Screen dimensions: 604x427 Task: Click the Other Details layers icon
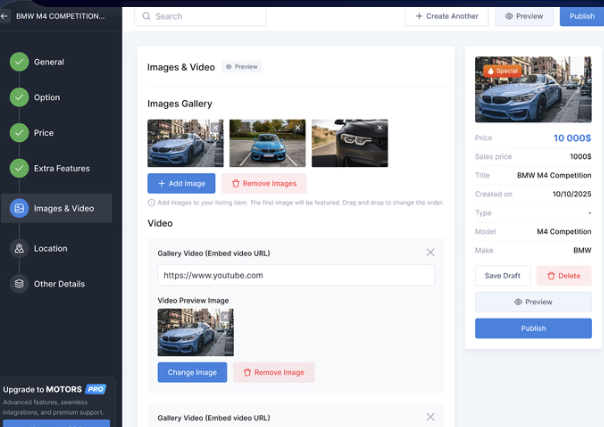19,284
